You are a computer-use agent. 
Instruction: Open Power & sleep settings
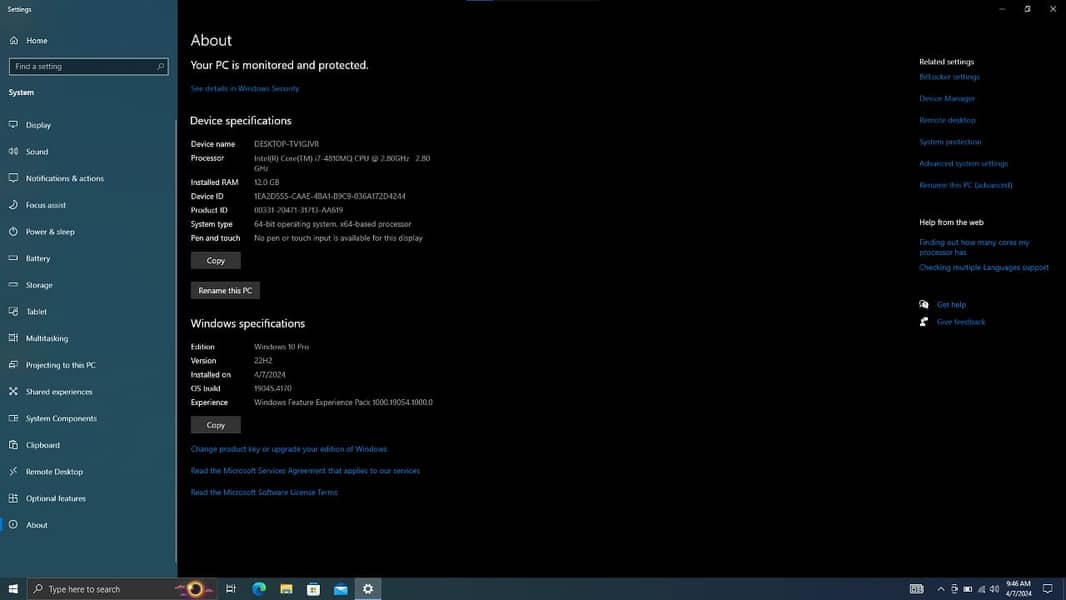click(50, 232)
